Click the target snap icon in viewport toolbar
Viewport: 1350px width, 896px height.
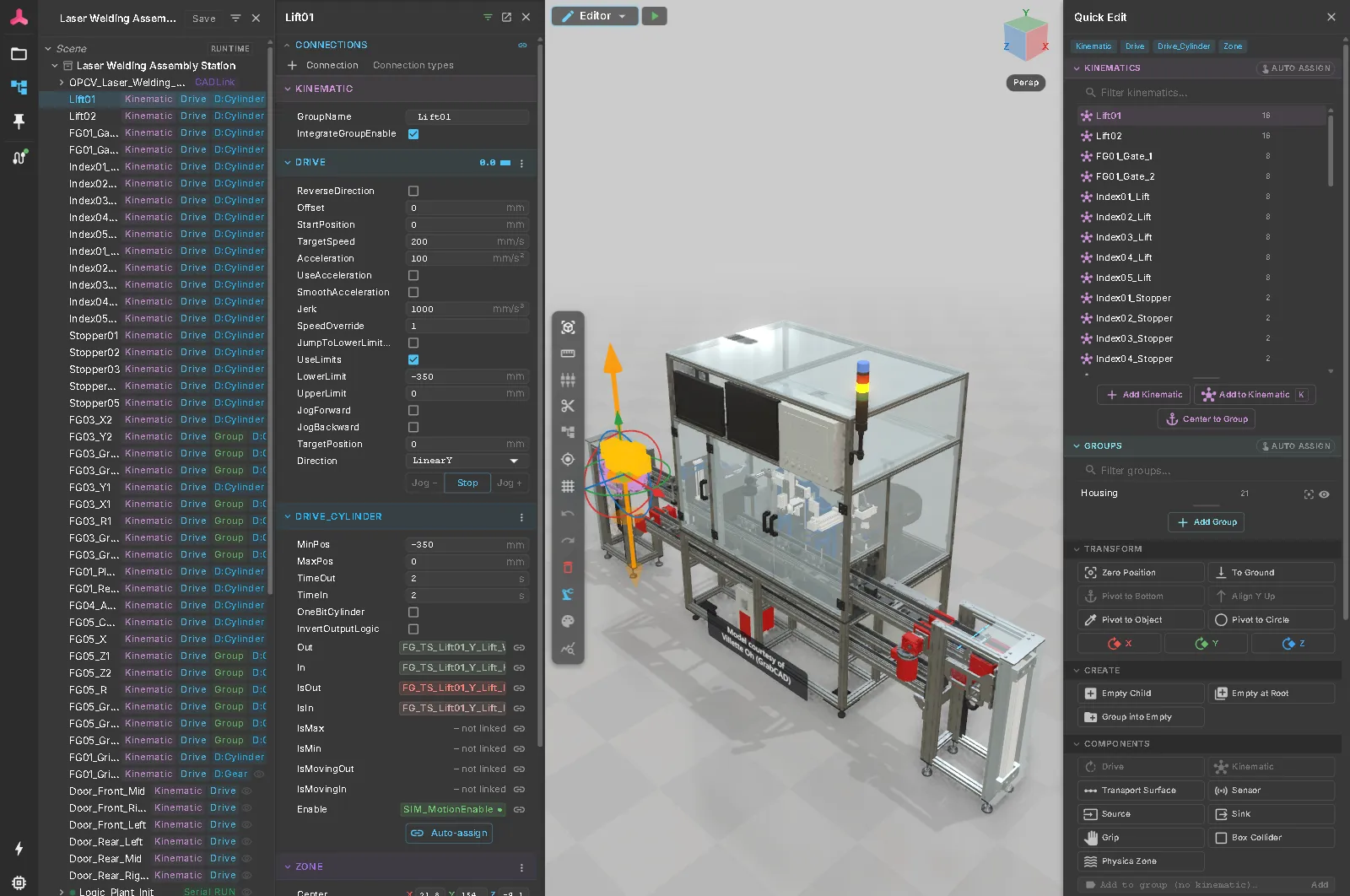pyautogui.click(x=568, y=459)
